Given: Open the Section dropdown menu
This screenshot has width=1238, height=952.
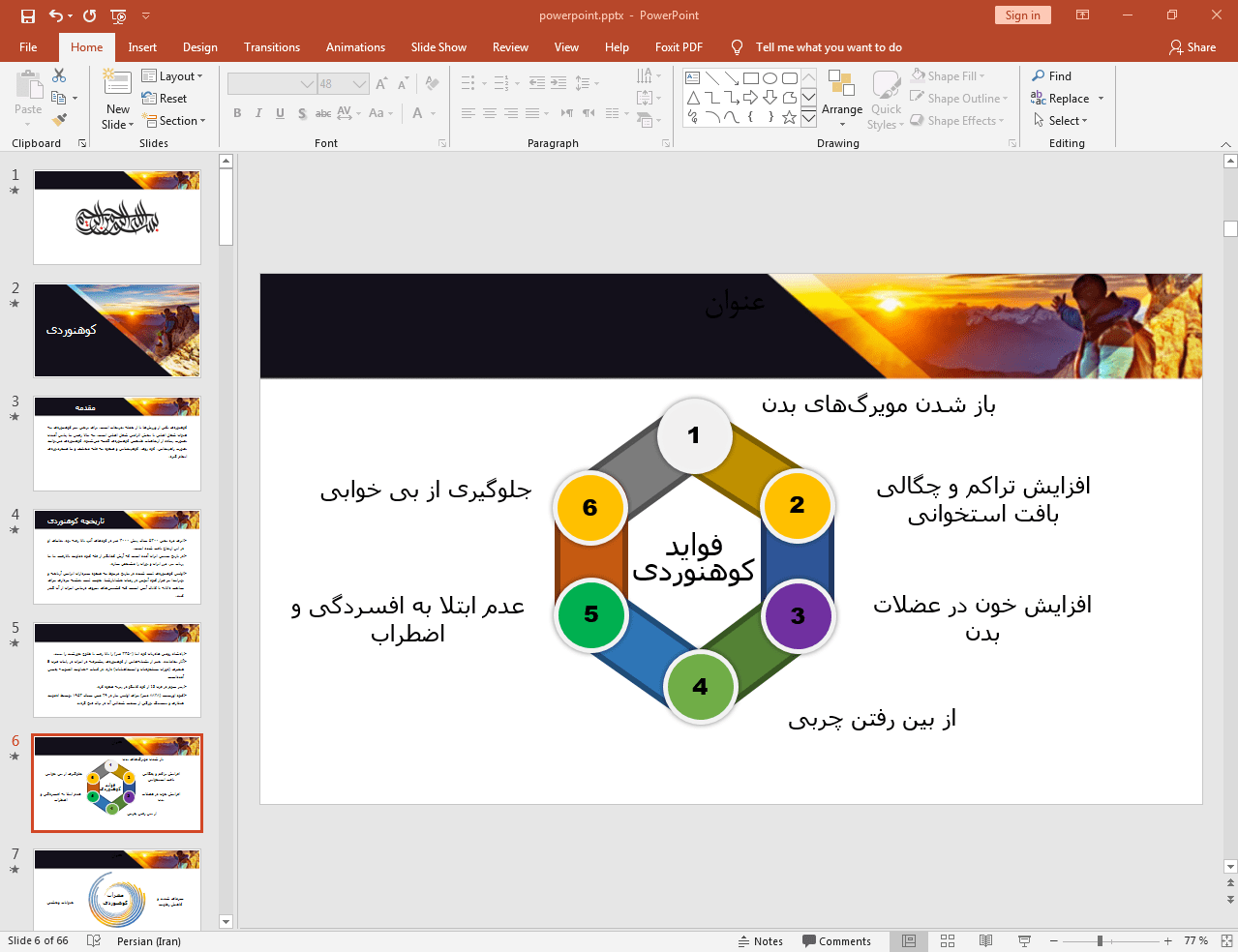Looking at the screenshot, I should click(175, 121).
